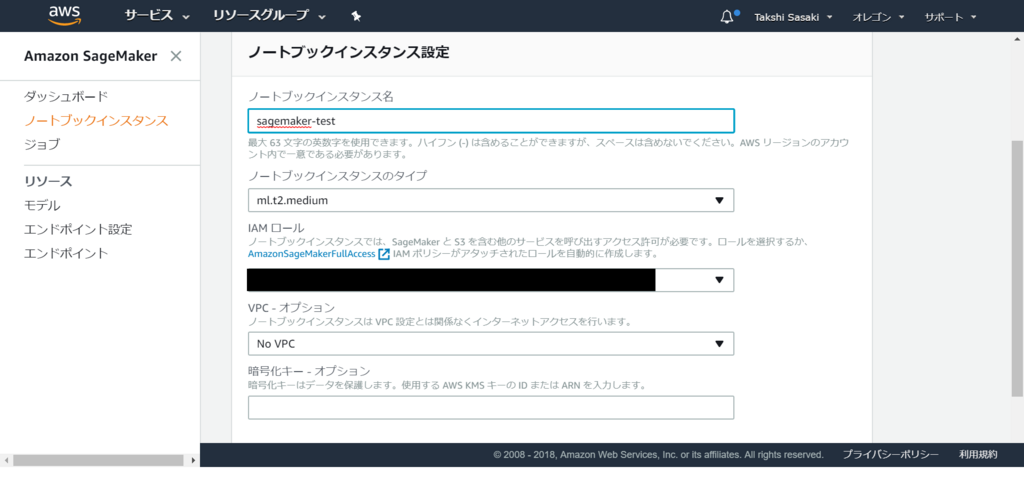1024x491 pixels.
Task: Click sidebar scrollbar left arrow
Action: click(x=5, y=460)
